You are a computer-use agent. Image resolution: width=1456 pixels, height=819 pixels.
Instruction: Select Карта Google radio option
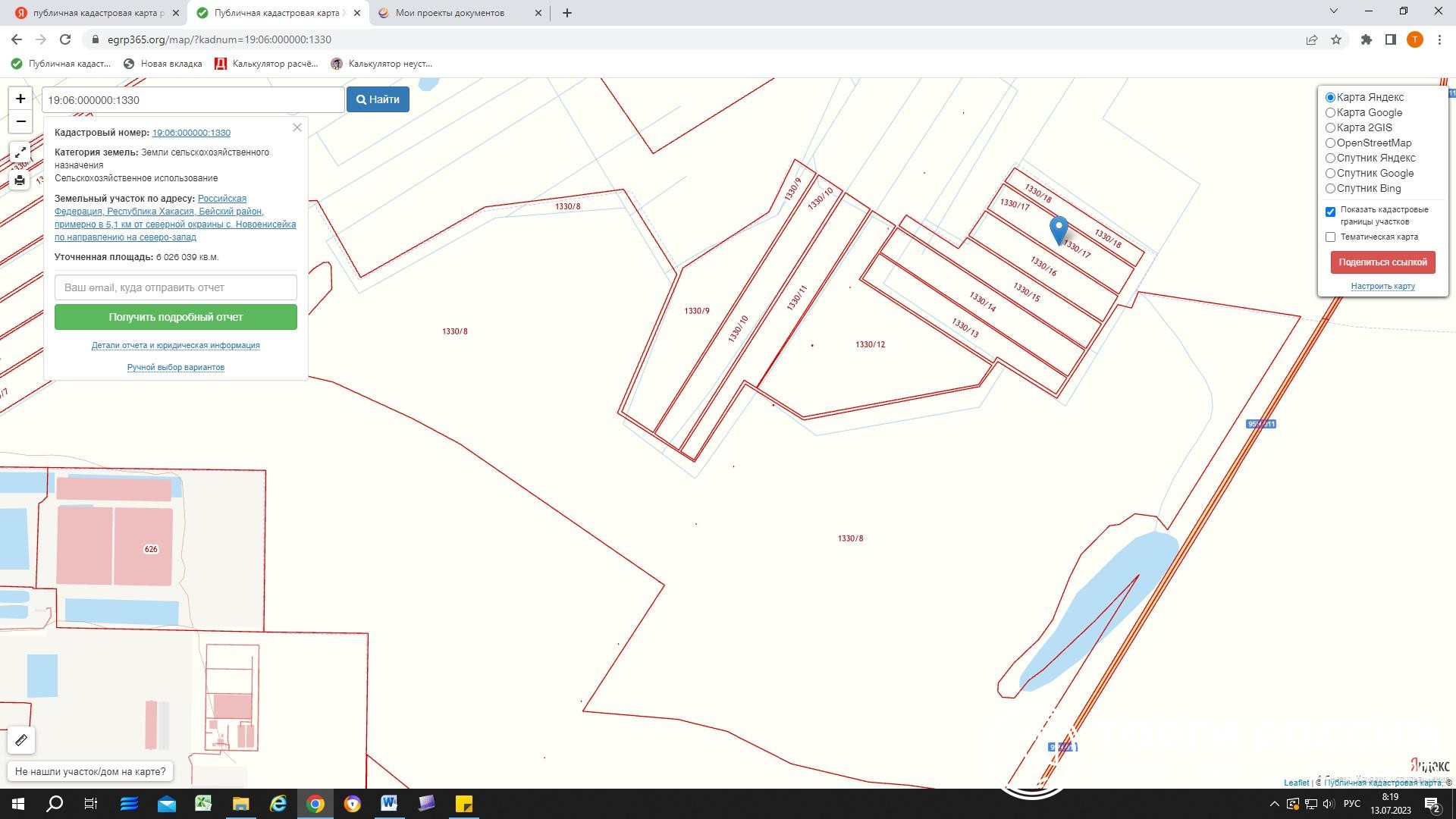tap(1330, 113)
